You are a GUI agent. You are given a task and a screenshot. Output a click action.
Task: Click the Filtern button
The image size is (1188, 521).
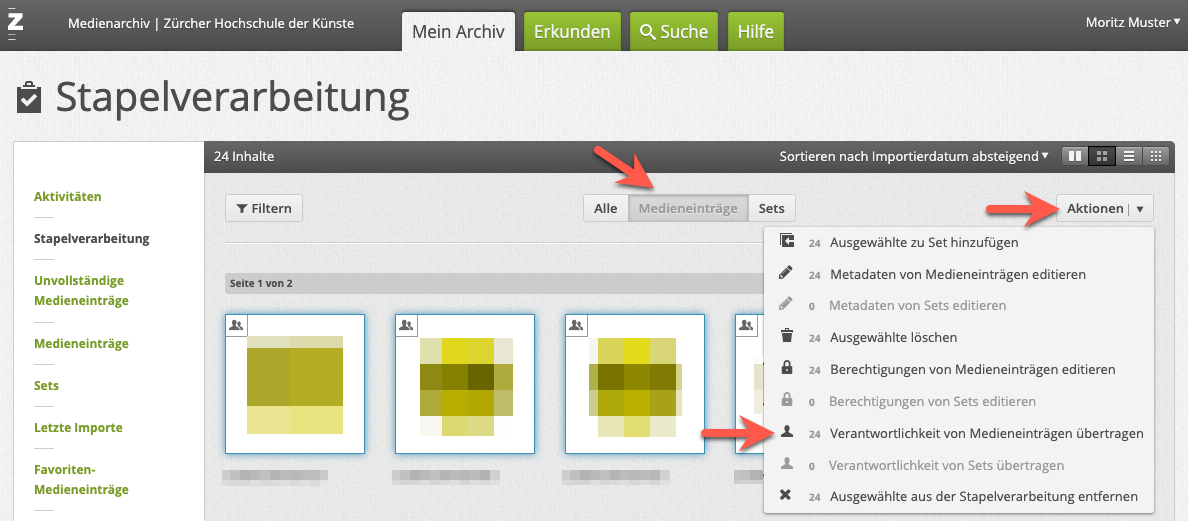tap(264, 208)
